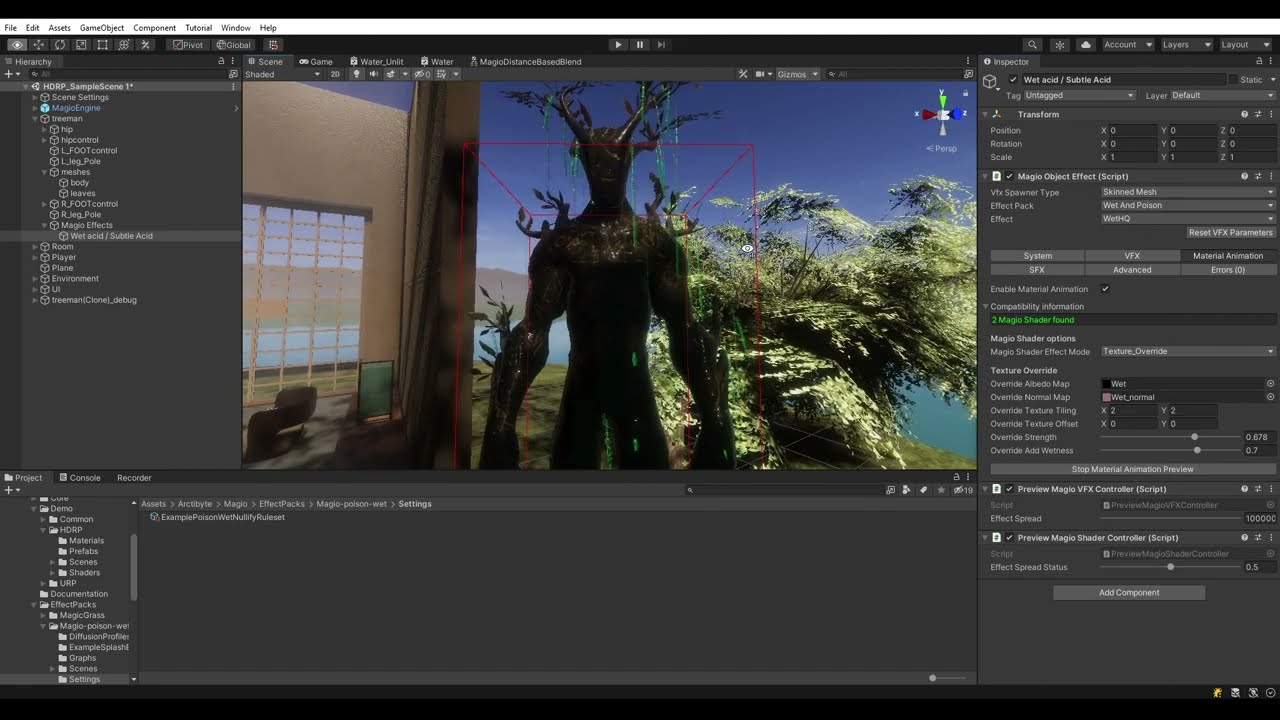Switch to the Game tab
This screenshot has width=1280, height=720.
click(x=316, y=62)
